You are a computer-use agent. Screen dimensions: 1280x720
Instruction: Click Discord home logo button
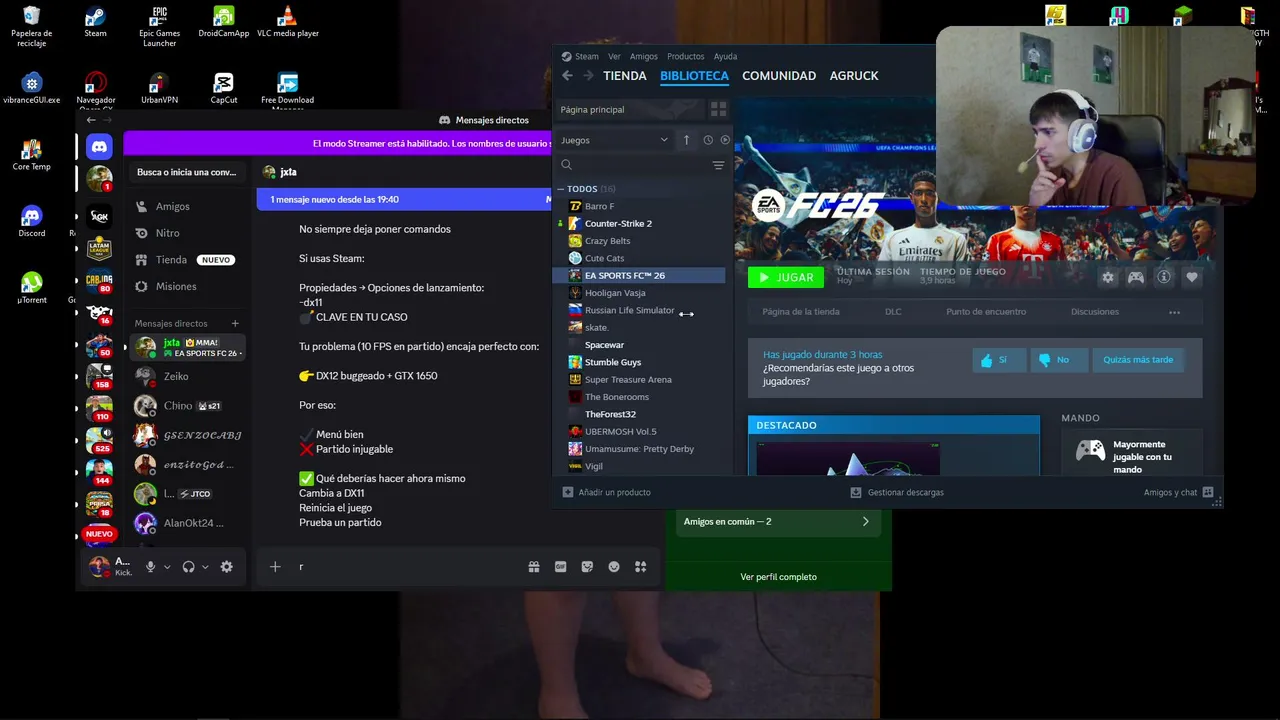pos(99,147)
